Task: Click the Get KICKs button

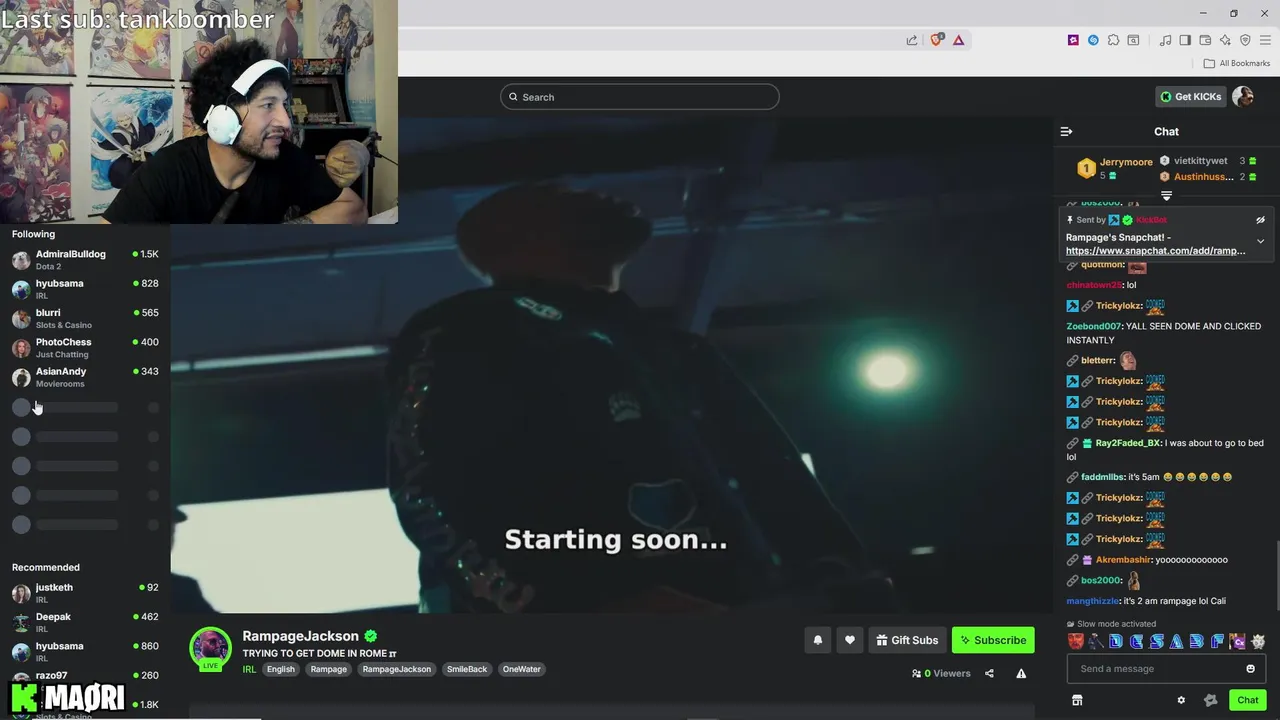Action: point(1191,97)
